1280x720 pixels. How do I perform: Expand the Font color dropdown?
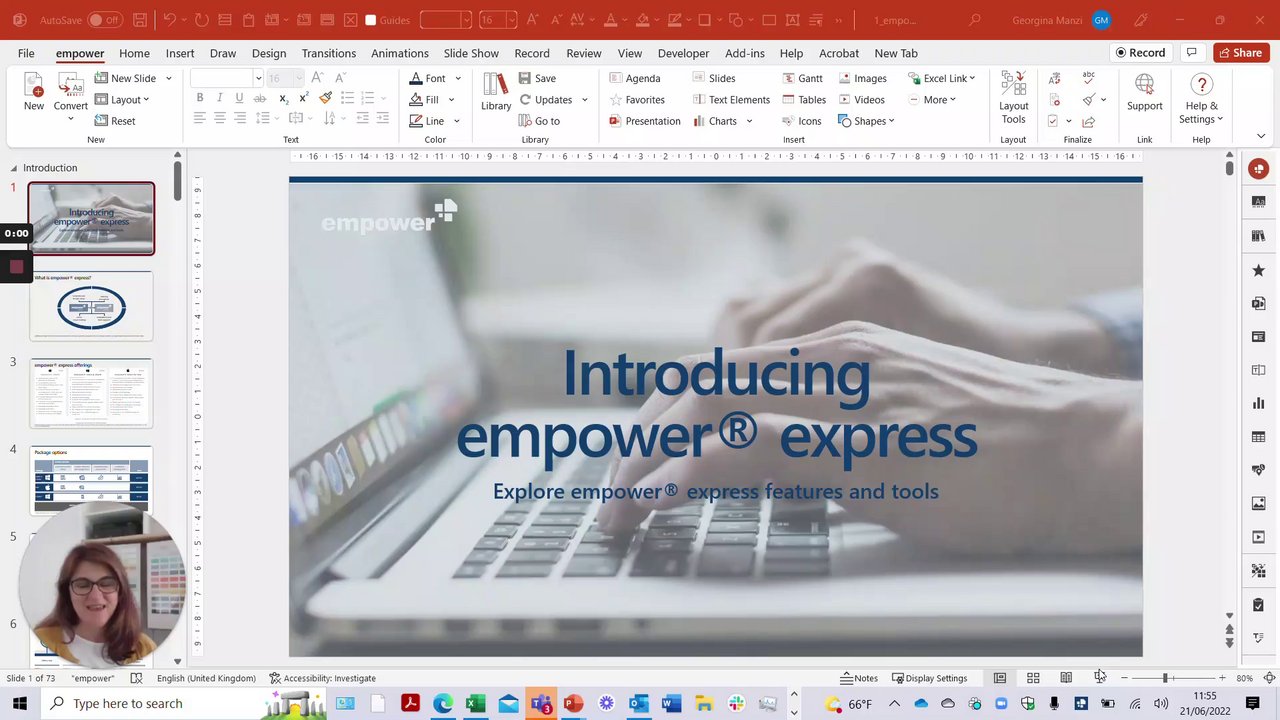click(459, 78)
